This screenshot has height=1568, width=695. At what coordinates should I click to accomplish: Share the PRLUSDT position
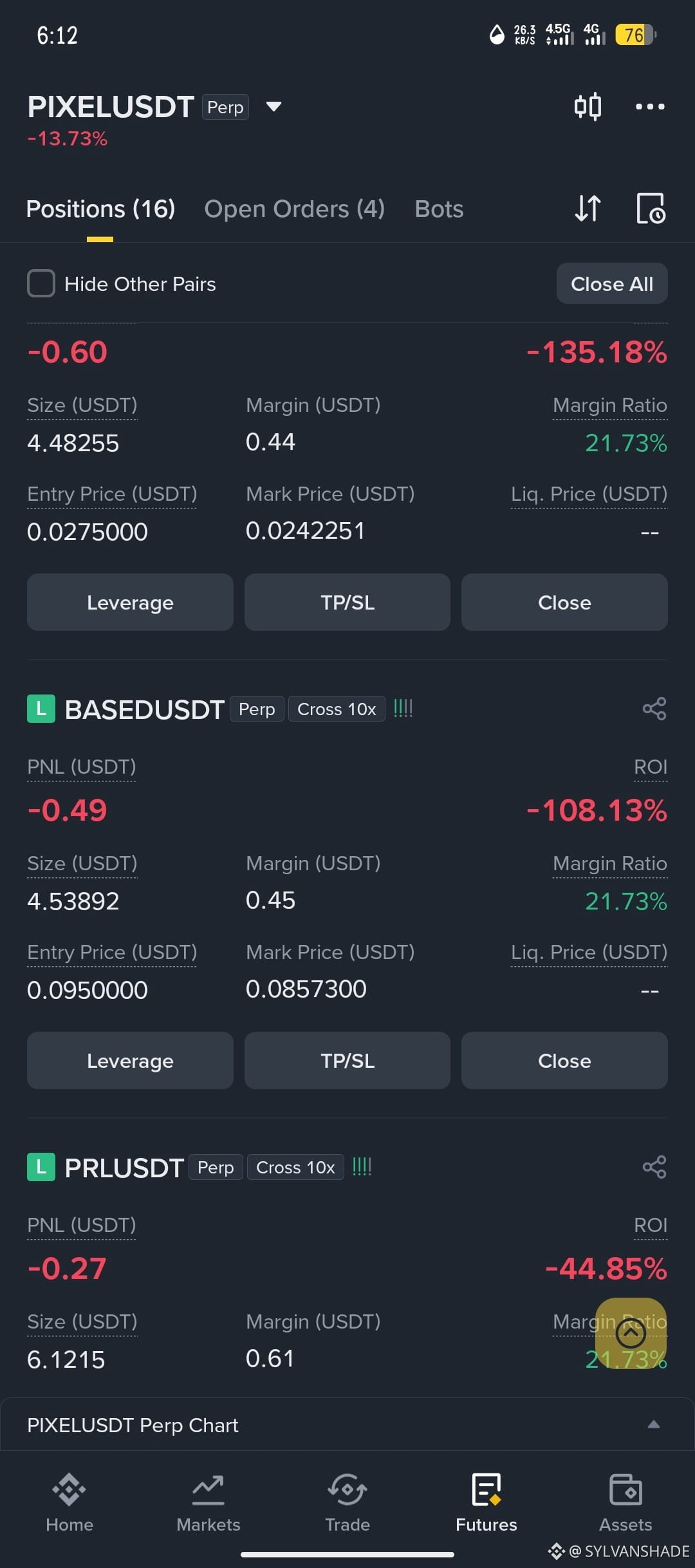coord(654,1167)
